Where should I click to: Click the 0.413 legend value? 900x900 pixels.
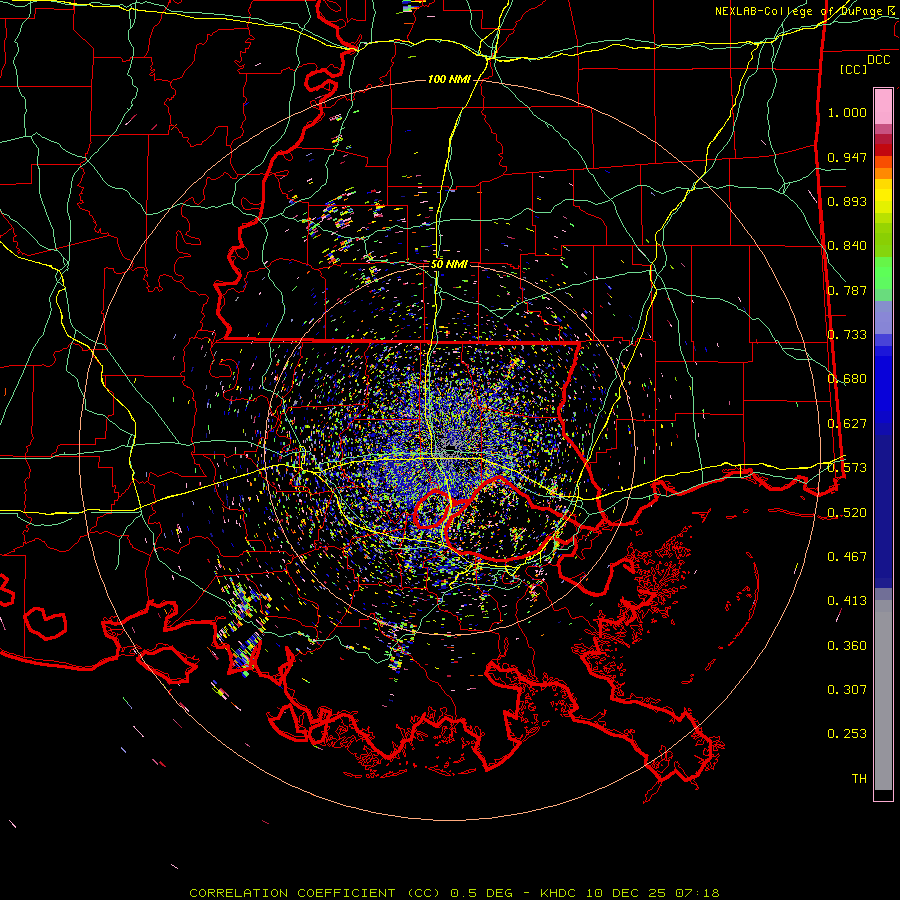coord(847,601)
